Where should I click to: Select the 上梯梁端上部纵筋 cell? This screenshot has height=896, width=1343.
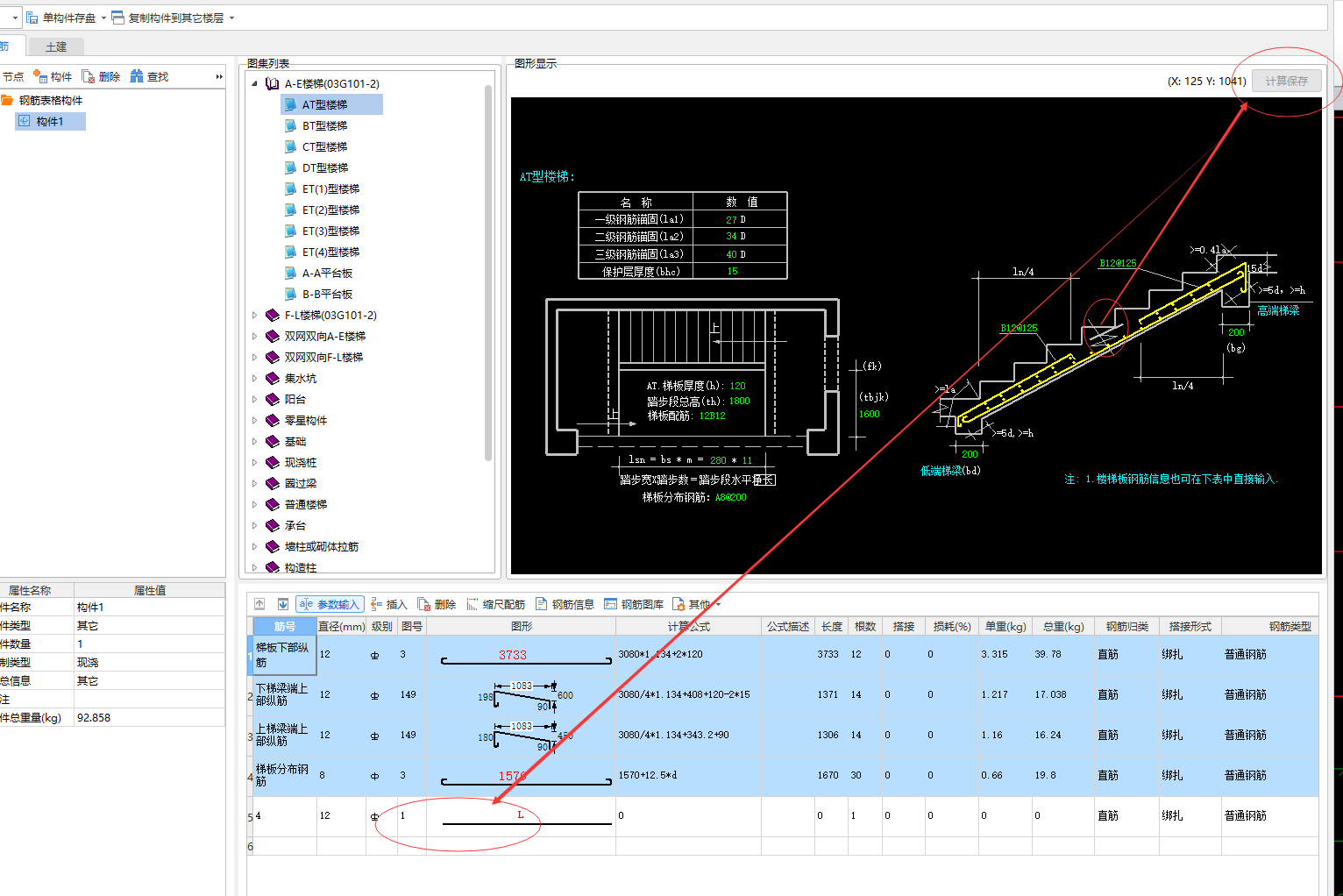pos(284,735)
